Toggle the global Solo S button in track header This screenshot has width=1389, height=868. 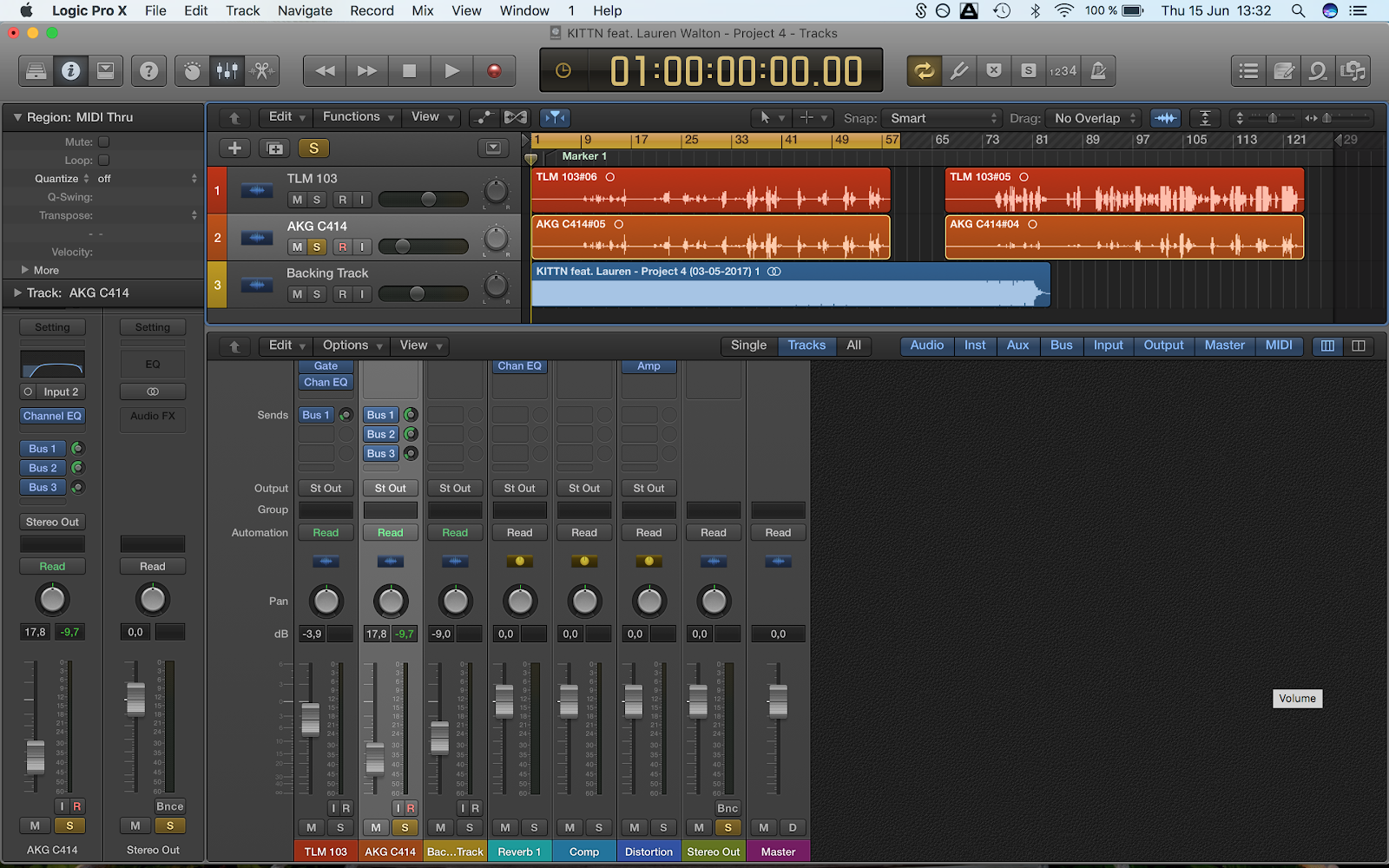tap(313, 148)
